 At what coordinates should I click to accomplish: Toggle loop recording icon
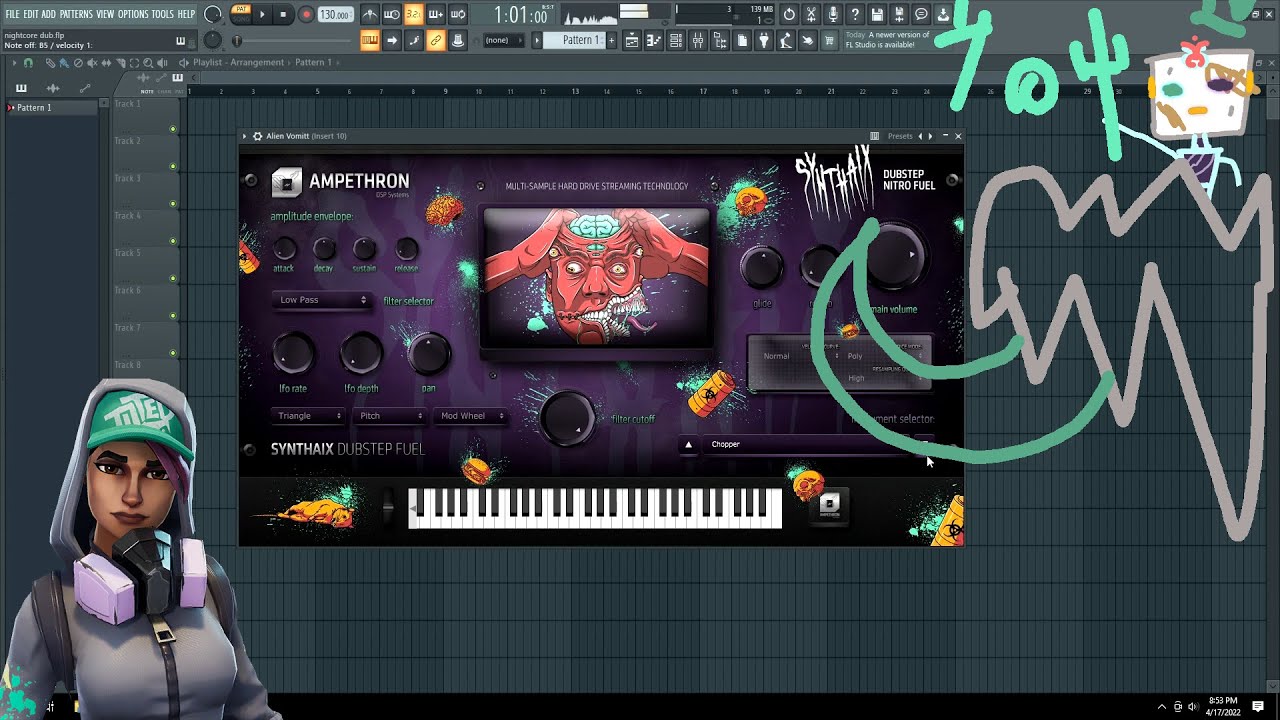pos(458,15)
